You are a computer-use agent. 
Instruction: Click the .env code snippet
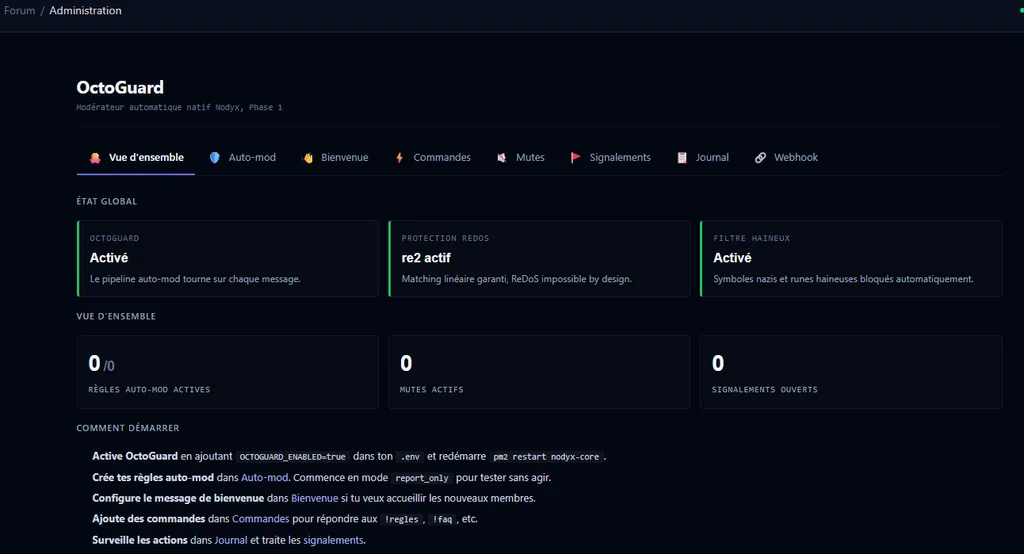[x=410, y=457]
